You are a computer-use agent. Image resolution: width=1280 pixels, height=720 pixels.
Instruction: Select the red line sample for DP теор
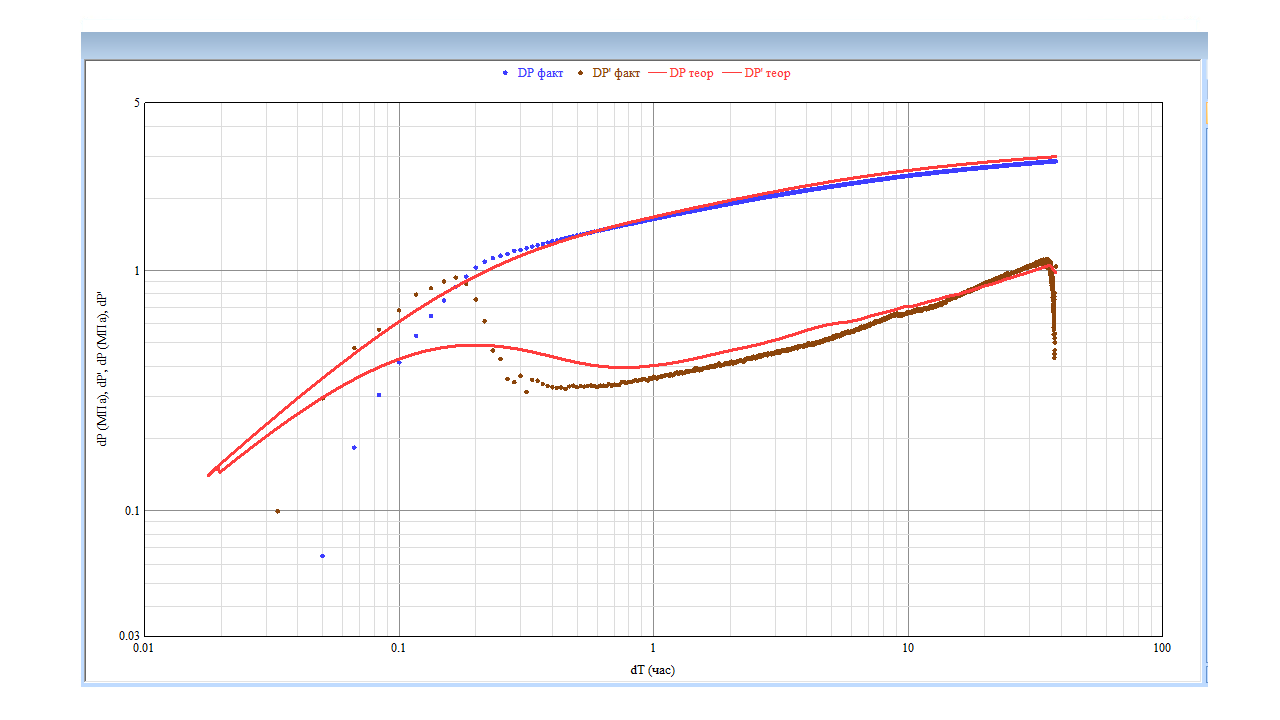(657, 73)
